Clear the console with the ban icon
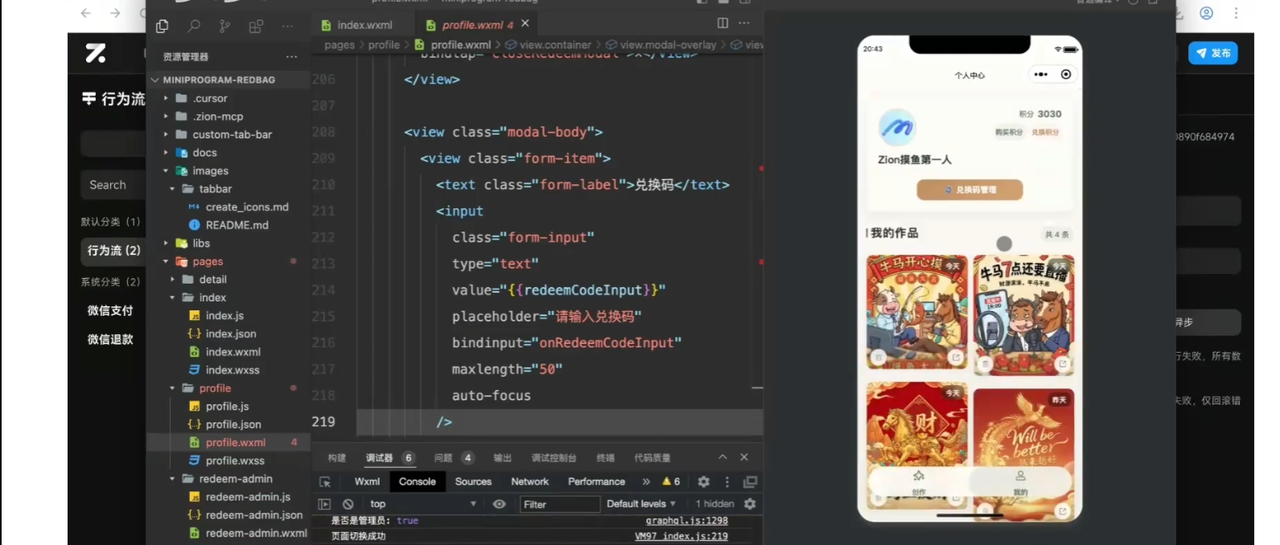Screen dimensions: 1280x545 coord(348,504)
